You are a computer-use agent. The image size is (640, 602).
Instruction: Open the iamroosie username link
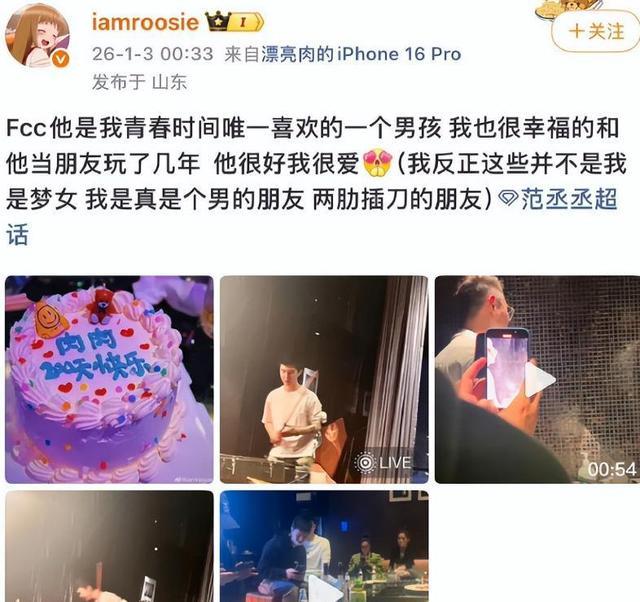tap(145, 22)
